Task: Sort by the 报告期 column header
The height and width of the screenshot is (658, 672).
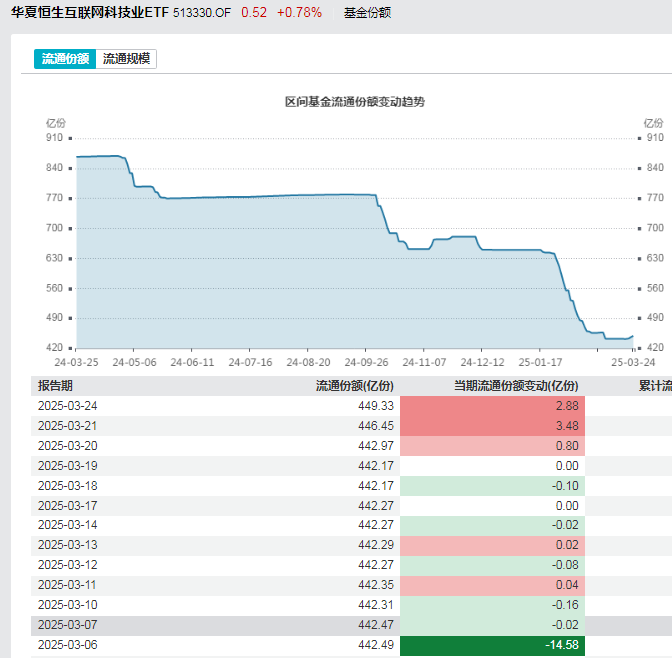Action: point(55,385)
